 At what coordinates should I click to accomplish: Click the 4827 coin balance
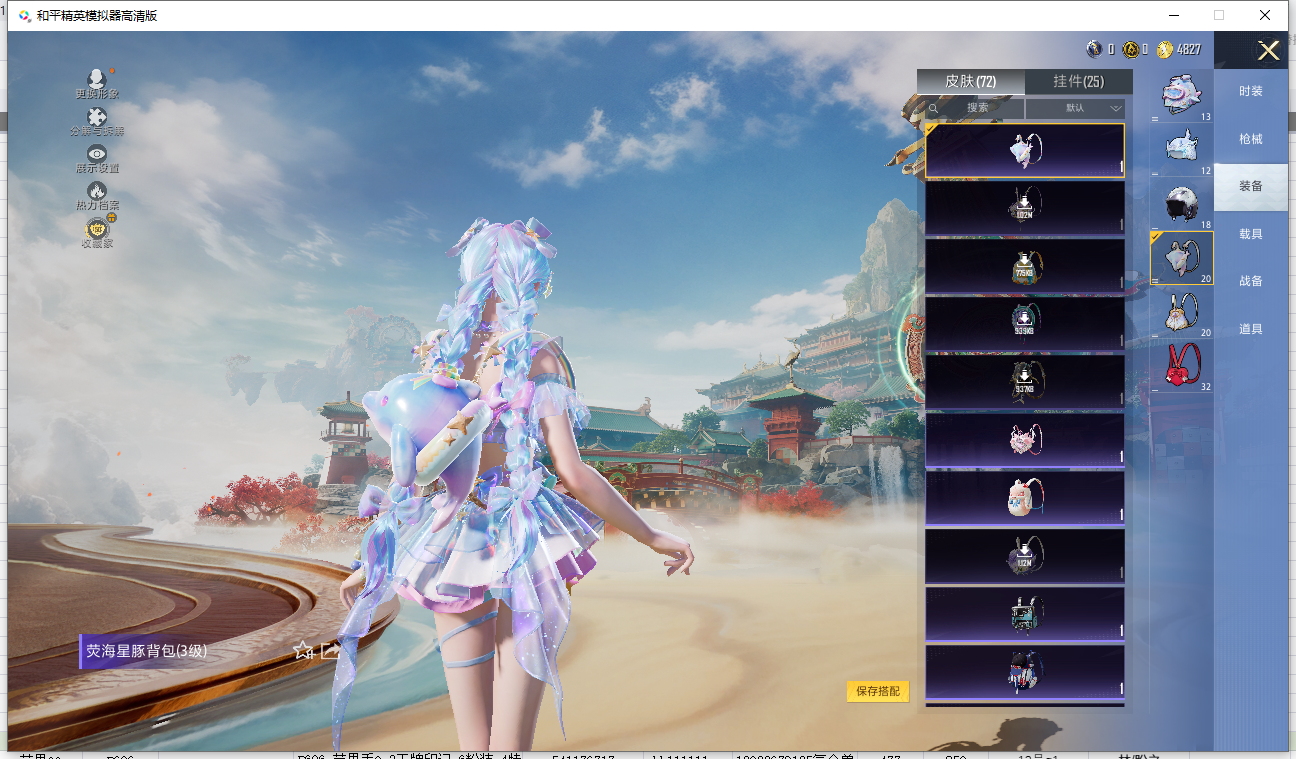click(x=1189, y=49)
